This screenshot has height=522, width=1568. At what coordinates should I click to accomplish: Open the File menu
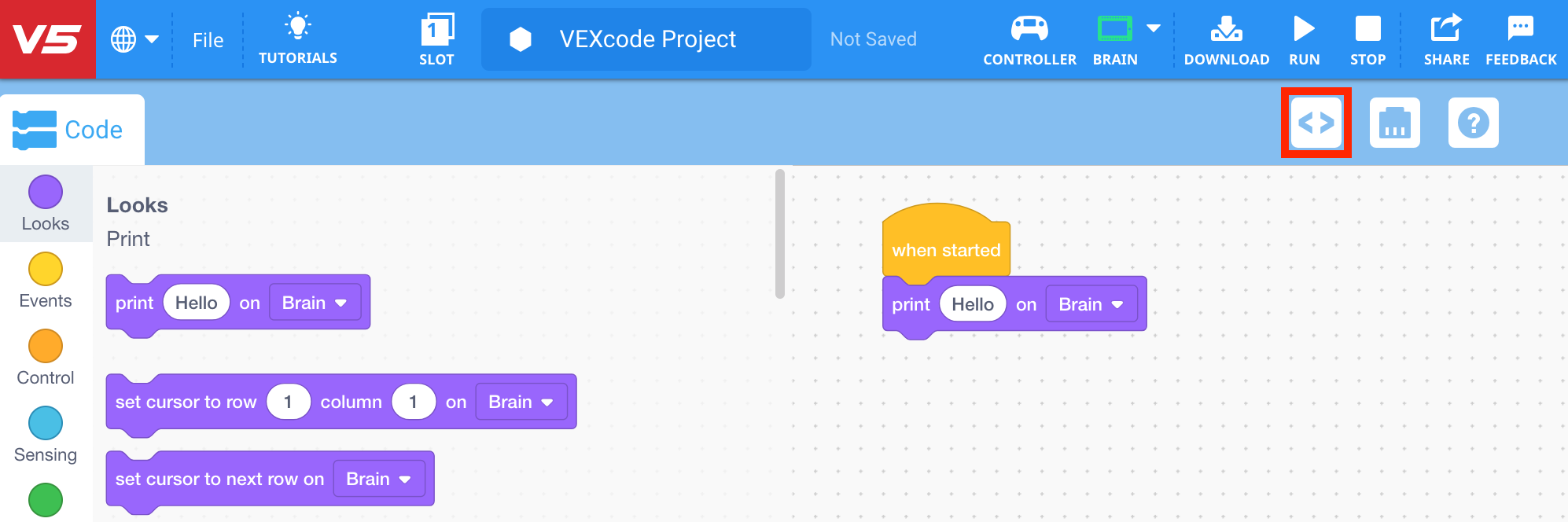point(207,39)
